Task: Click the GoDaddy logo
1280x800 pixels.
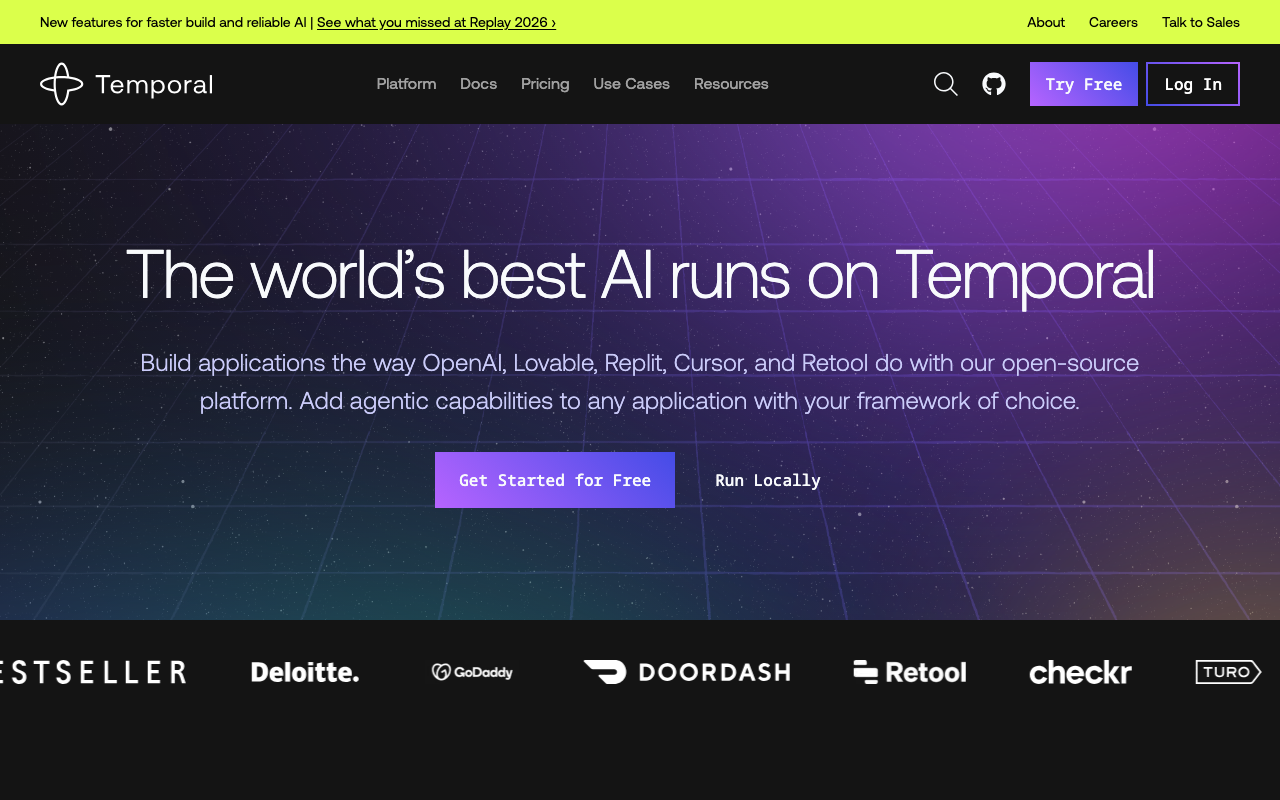Action: tap(472, 672)
